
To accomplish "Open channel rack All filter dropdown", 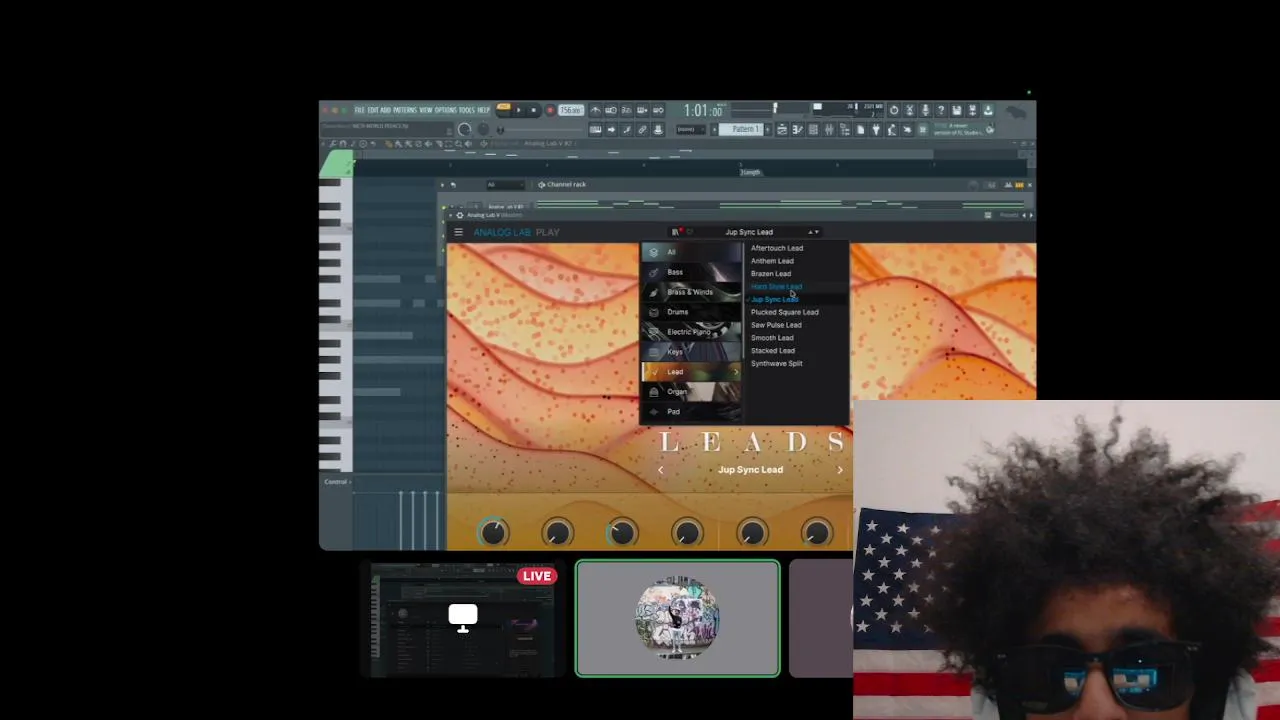I will click(x=505, y=185).
